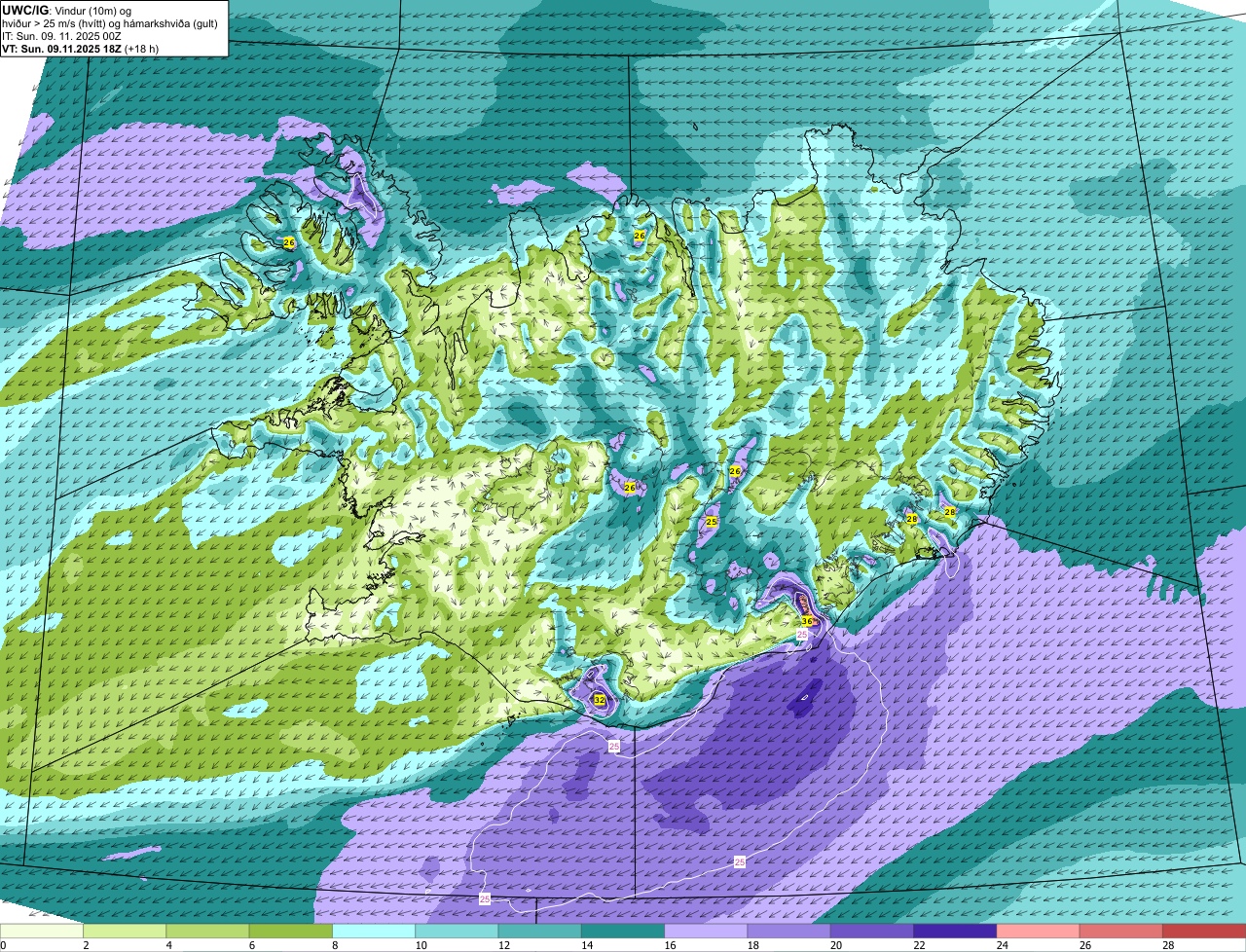The width and height of the screenshot is (1246, 952).
Task: Click the 26–28 m/s salmon legend swatch
Action: point(1121,931)
